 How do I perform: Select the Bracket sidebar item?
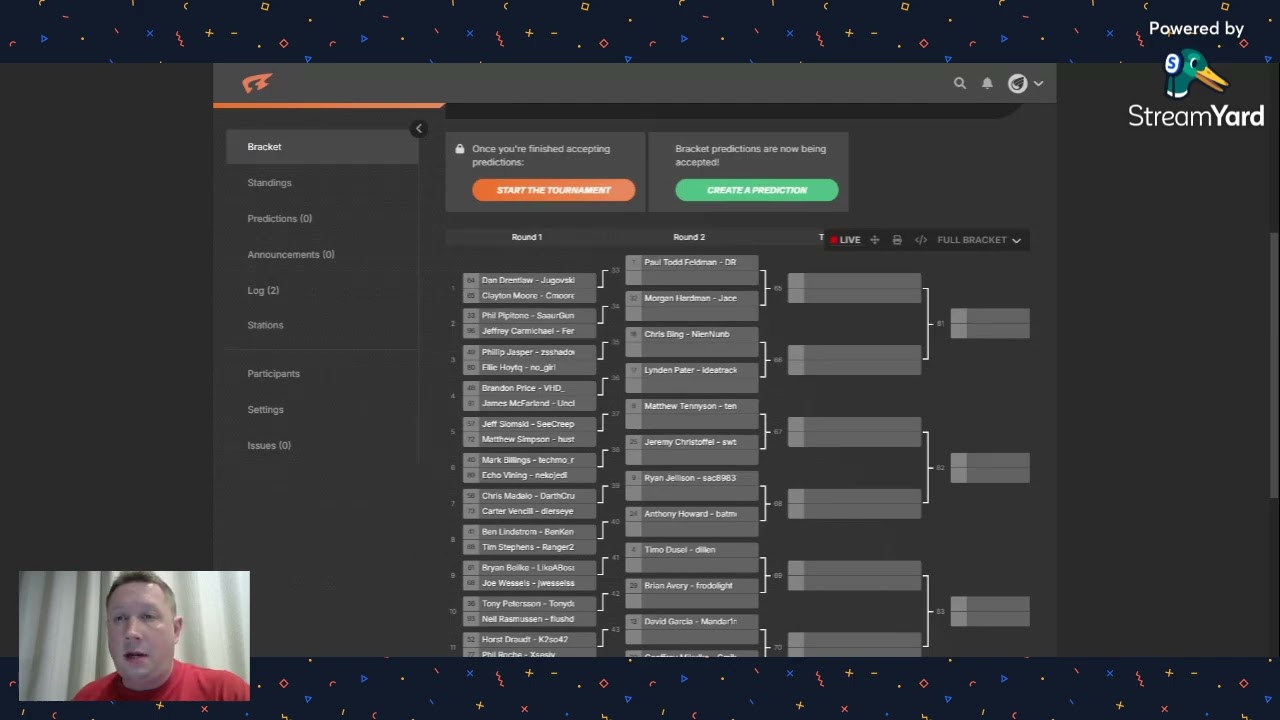point(322,147)
